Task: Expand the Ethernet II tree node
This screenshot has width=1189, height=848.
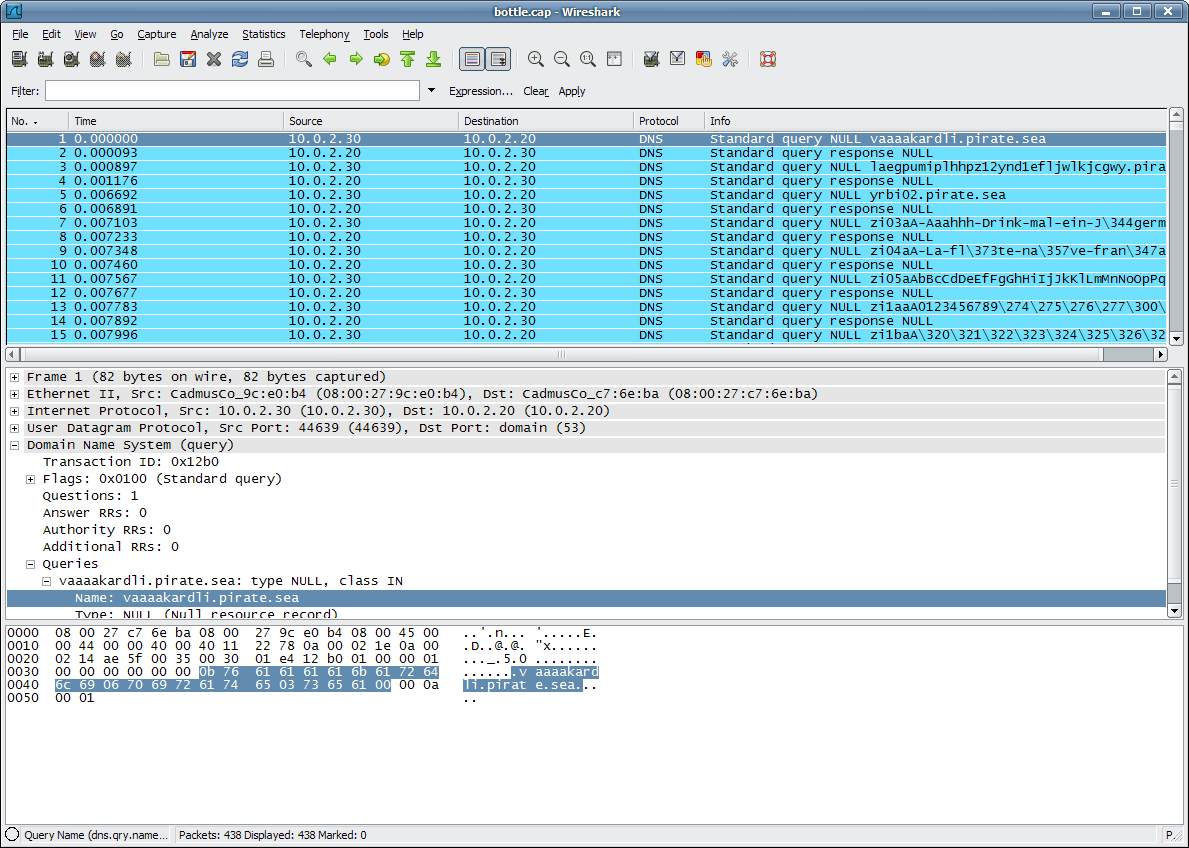Action: coord(14,394)
